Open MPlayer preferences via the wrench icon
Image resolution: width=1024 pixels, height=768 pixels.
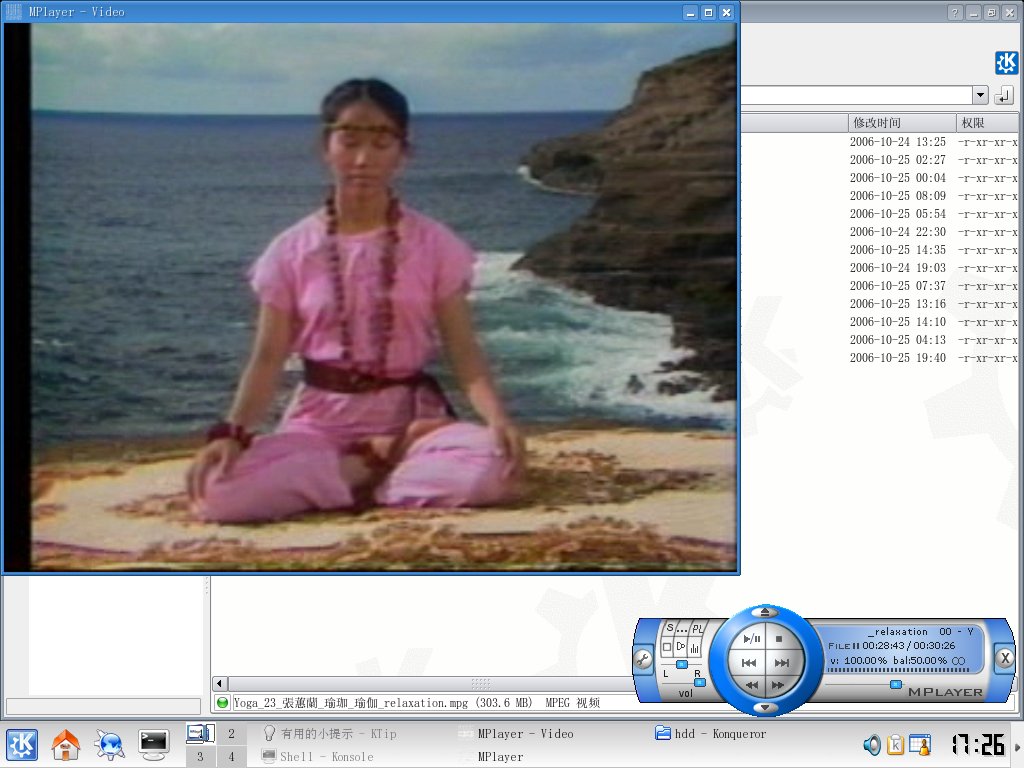click(643, 659)
